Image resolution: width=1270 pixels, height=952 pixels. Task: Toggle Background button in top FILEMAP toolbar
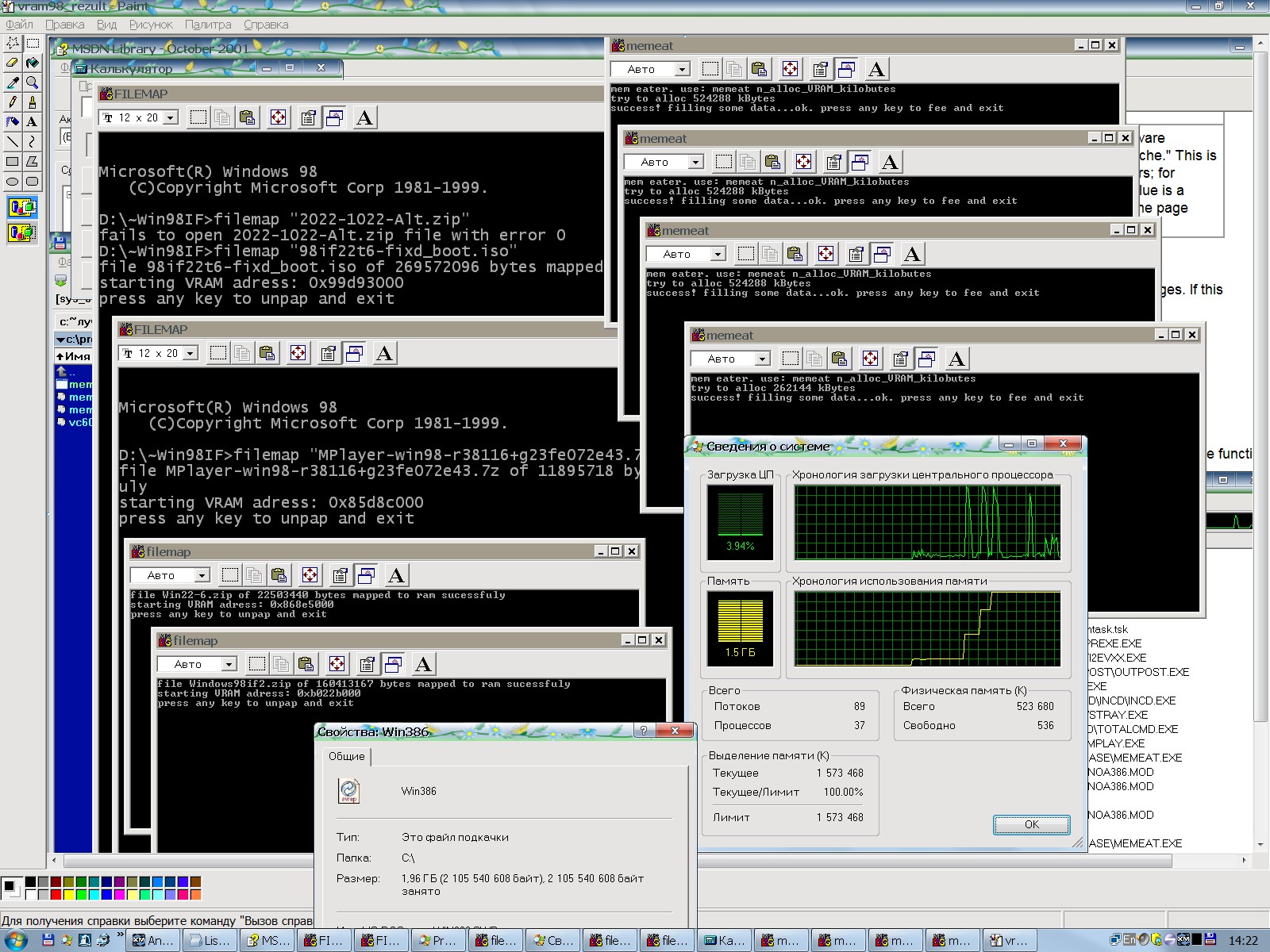335,117
